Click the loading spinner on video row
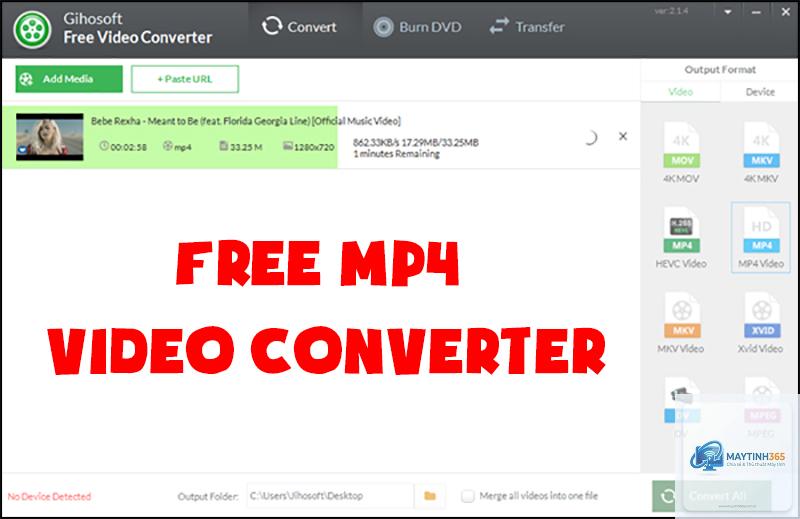Screen dimensions: 800x519 click(x=590, y=137)
